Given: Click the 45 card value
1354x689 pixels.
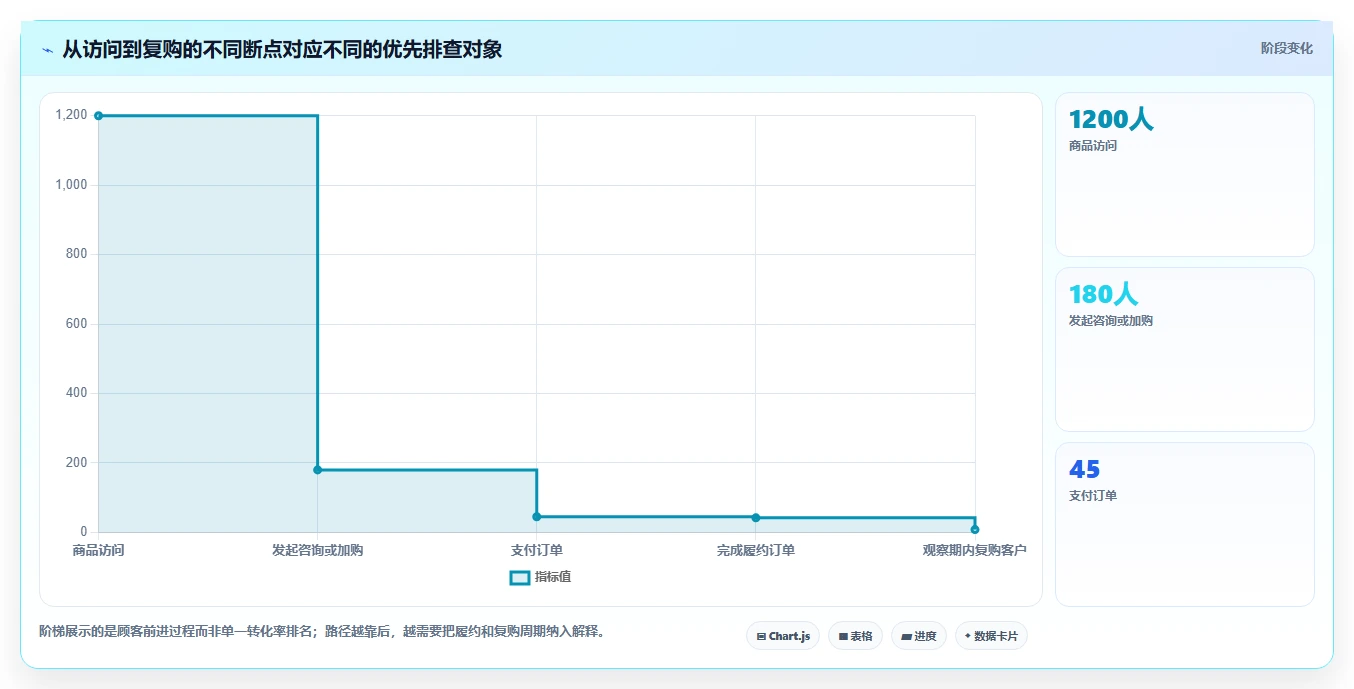Looking at the screenshot, I should [1085, 469].
